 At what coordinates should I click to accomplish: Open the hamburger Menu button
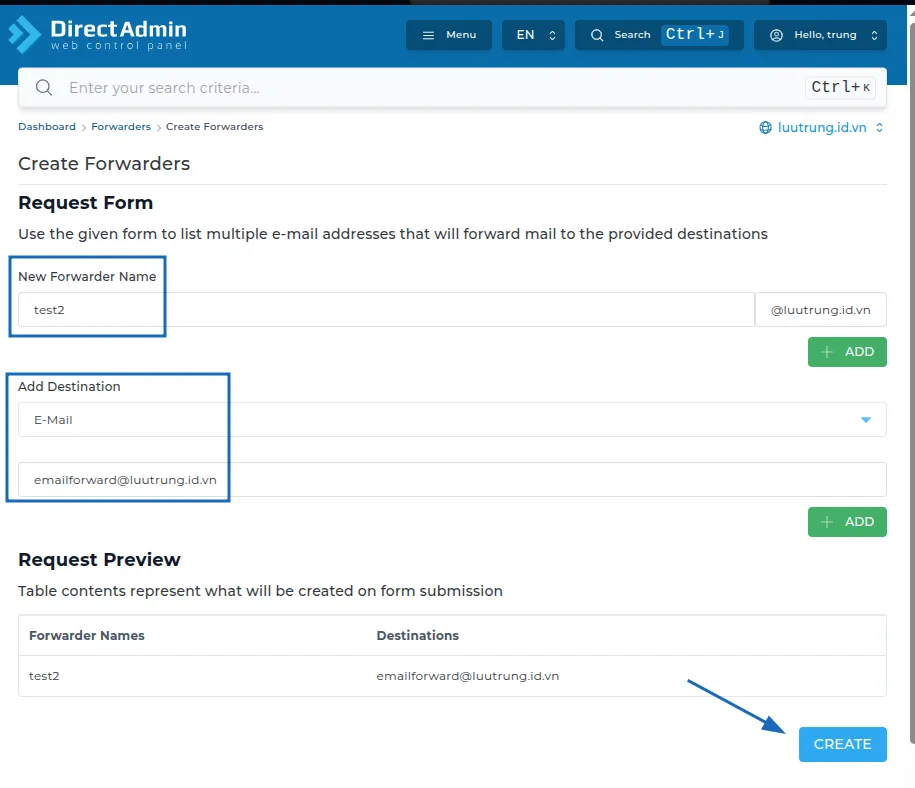[x=448, y=35]
